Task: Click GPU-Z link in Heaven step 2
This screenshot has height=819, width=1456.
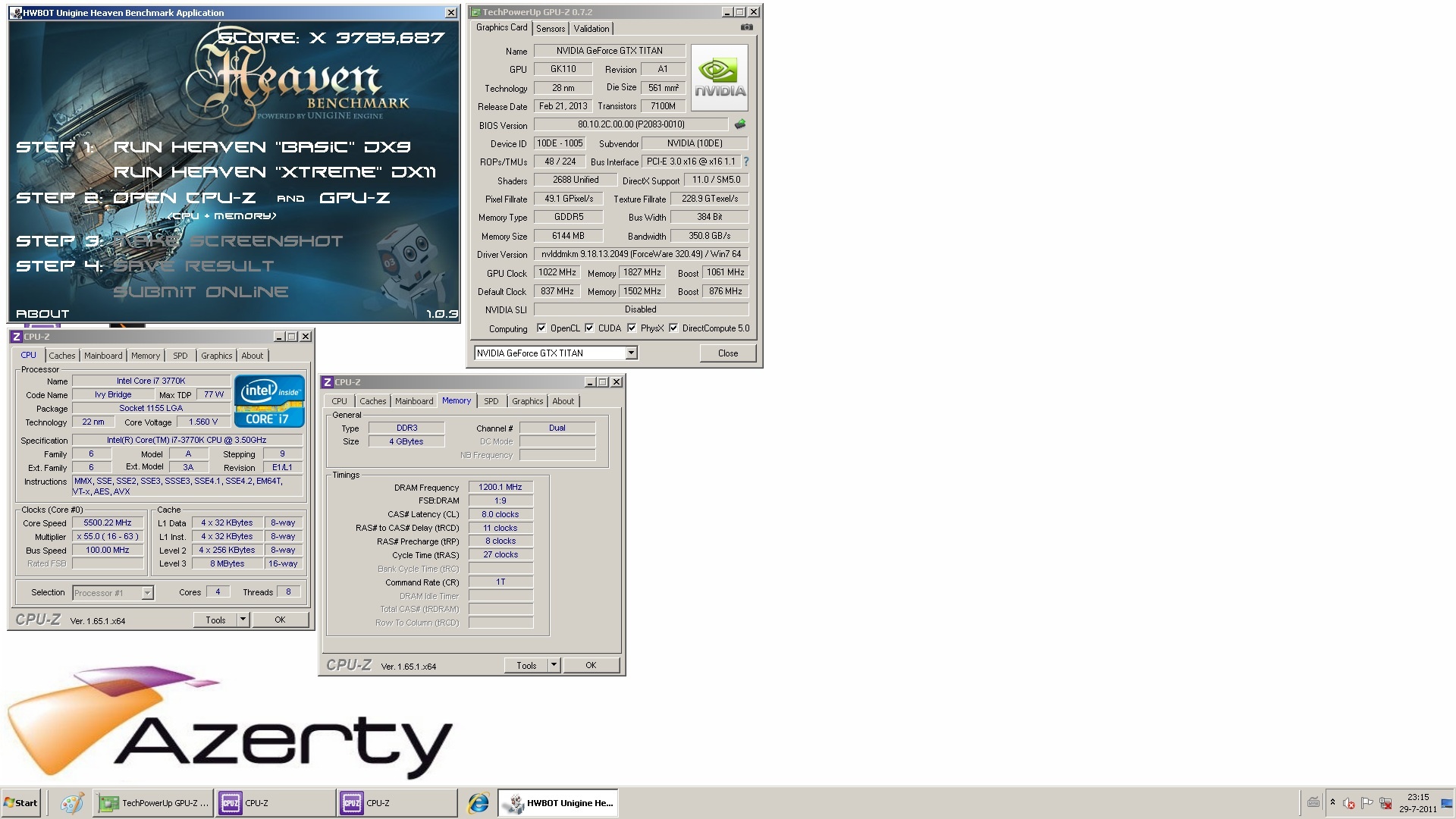Action: click(354, 198)
